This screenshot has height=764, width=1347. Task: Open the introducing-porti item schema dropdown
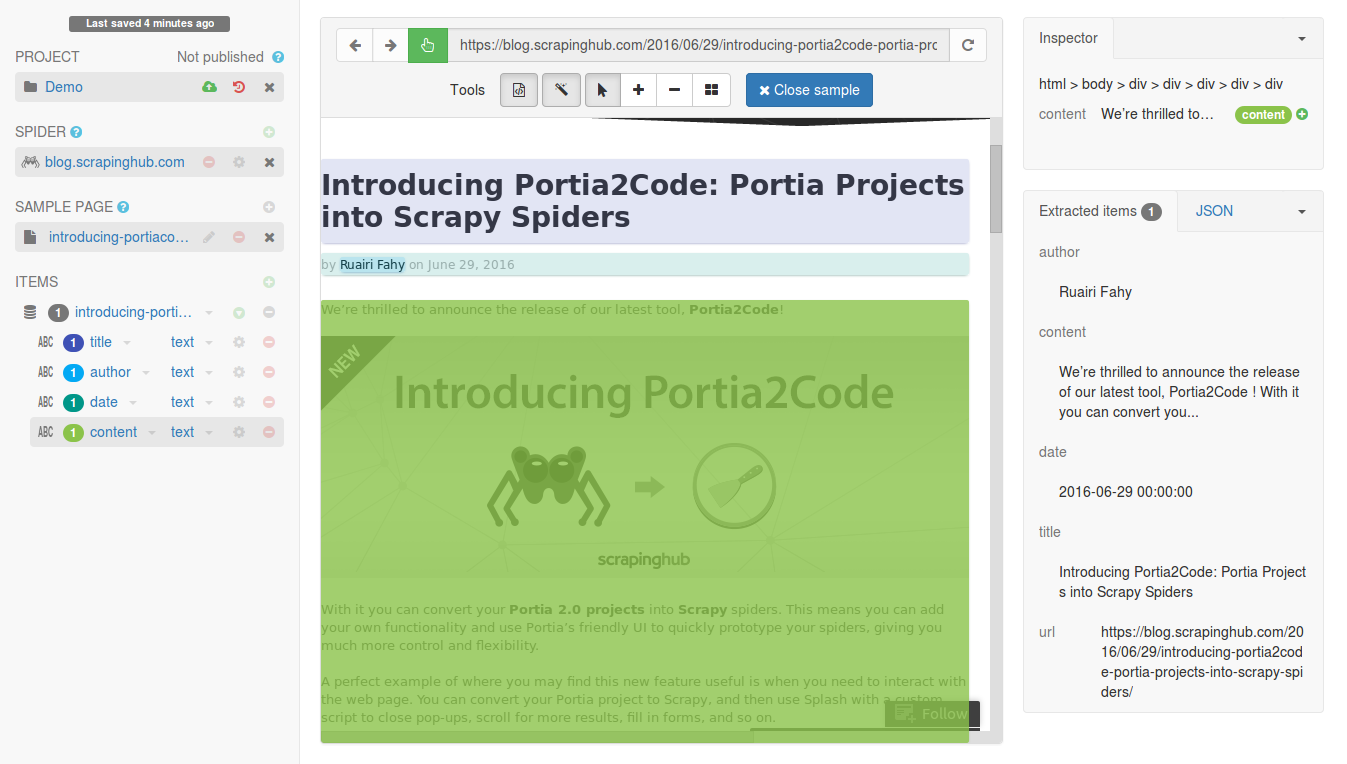pyautogui.click(x=209, y=313)
